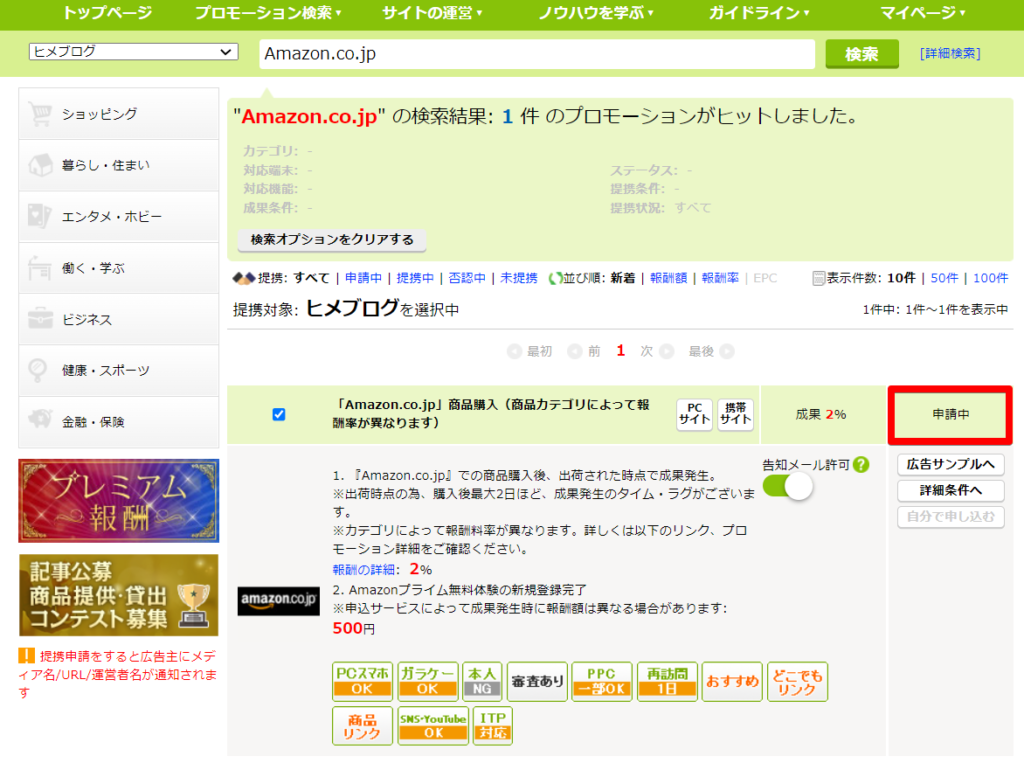1024x763 pixels.
Task: Expand the サイトの運営 menu
Action: (432, 12)
